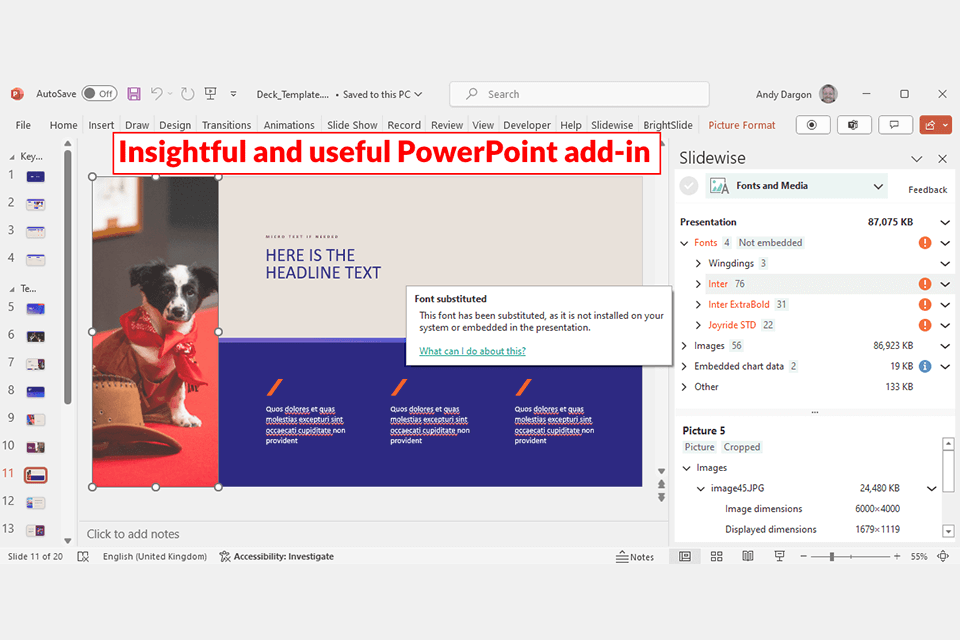This screenshot has width=960, height=640.
Task: Expand the Joyride STD font row
Action: (x=698, y=325)
